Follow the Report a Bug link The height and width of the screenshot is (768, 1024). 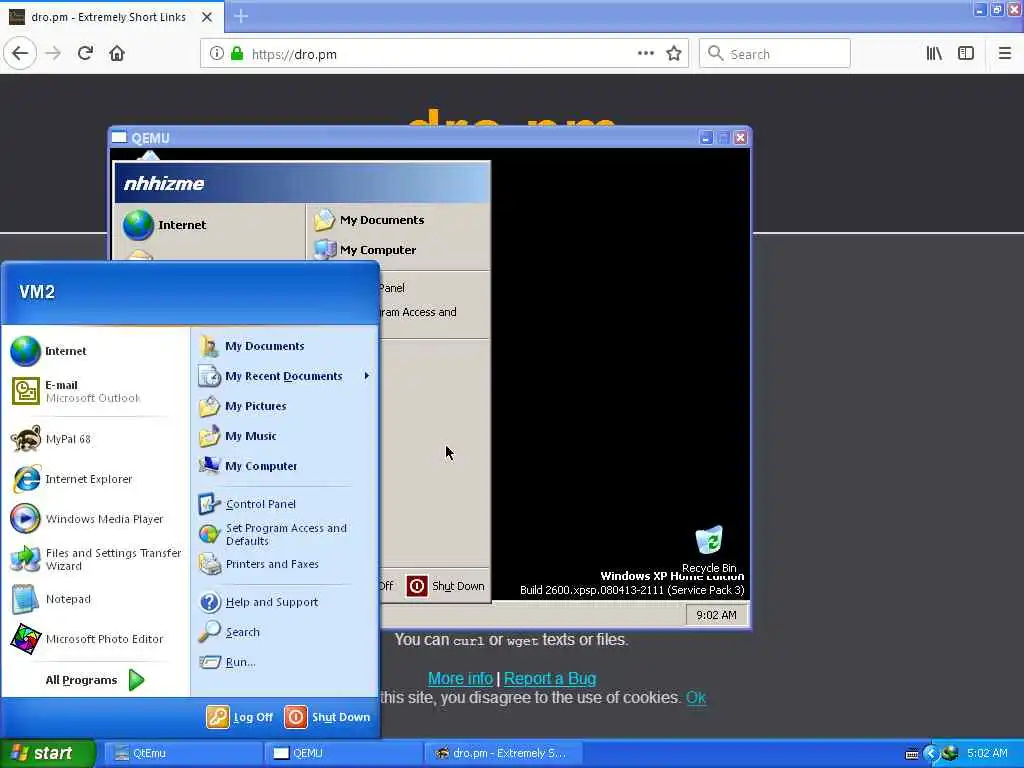click(550, 679)
